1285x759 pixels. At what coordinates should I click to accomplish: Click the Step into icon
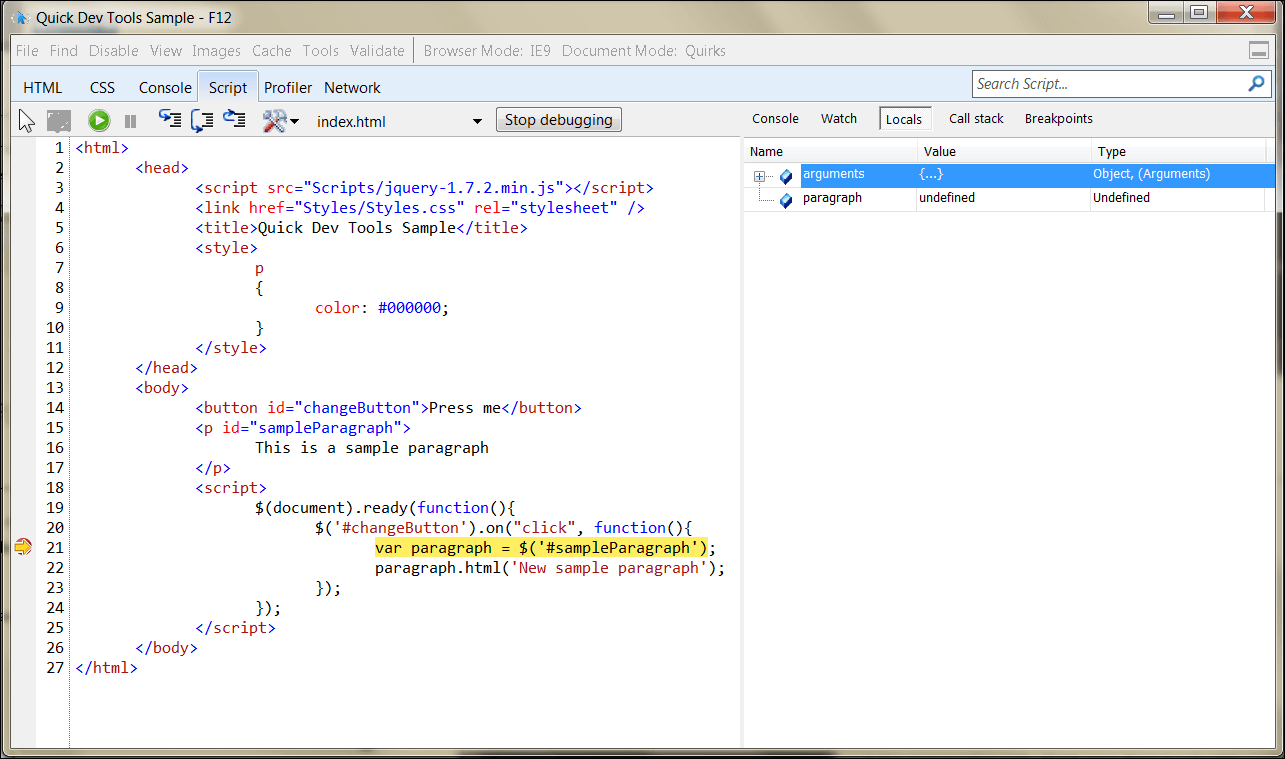(170, 120)
